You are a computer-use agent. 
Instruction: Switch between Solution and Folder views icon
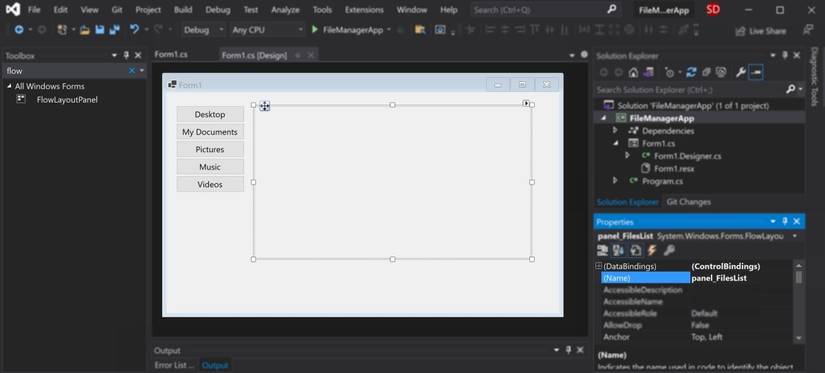coord(649,72)
